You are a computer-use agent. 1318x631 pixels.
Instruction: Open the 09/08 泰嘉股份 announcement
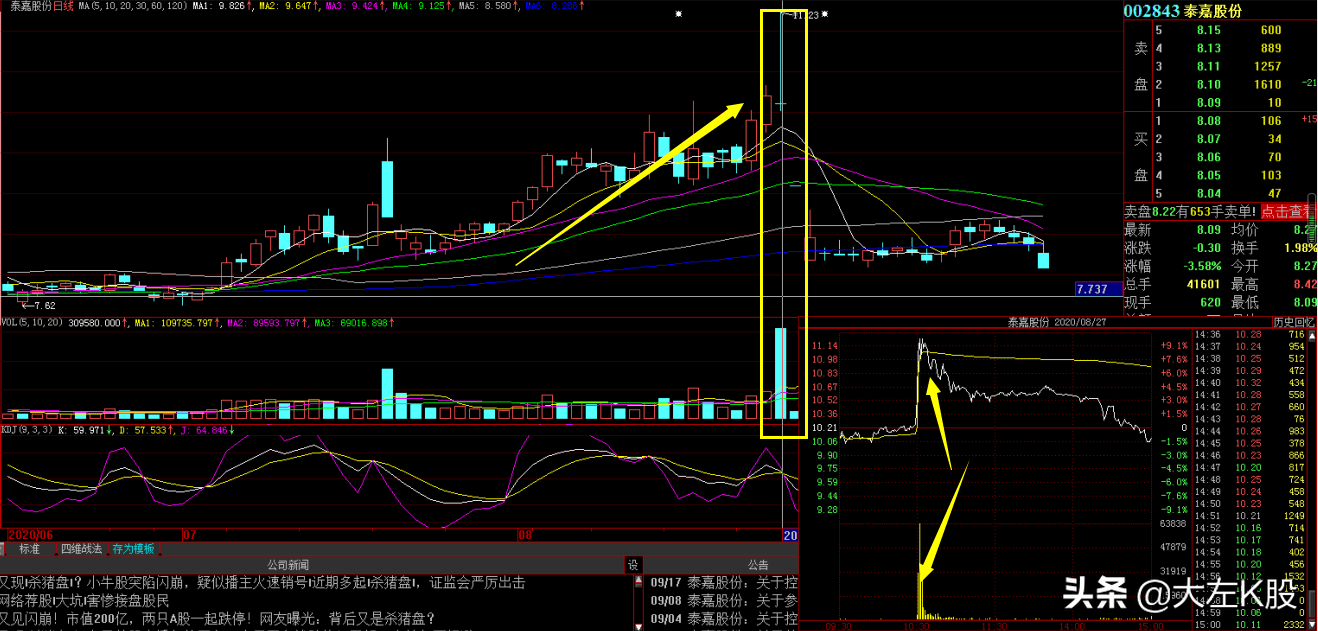[x=724, y=601]
